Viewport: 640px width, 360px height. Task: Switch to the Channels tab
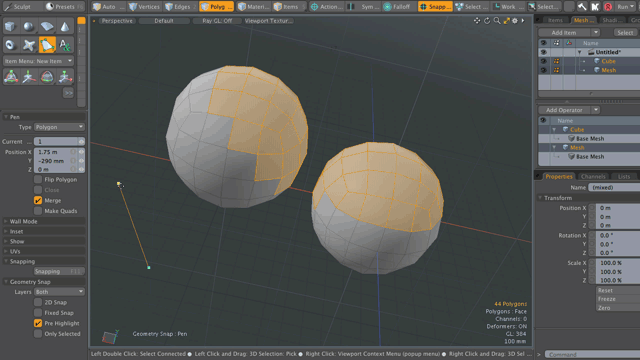(x=593, y=176)
